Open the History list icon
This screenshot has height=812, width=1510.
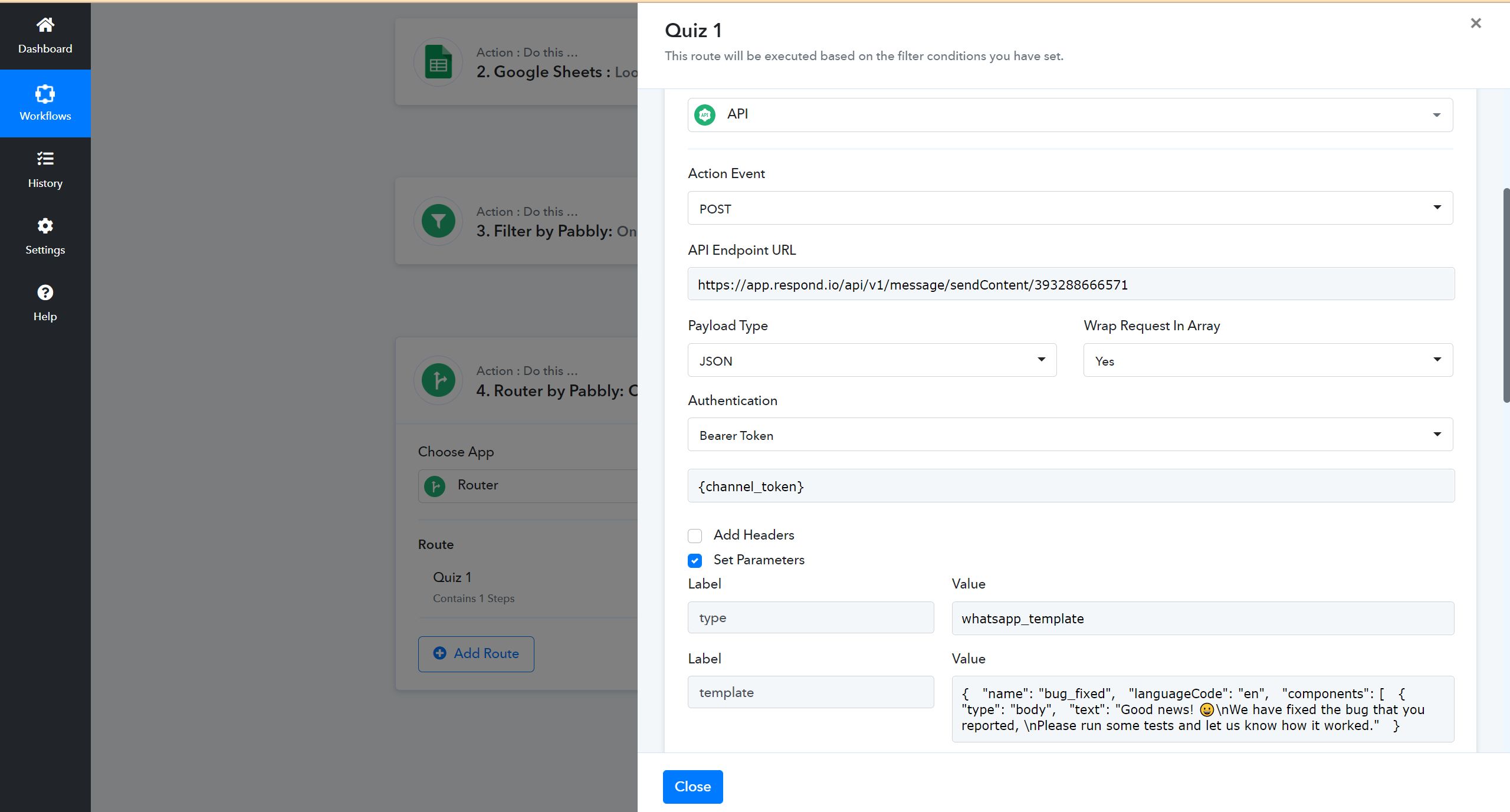pyautogui.click(x=45, y=159)
